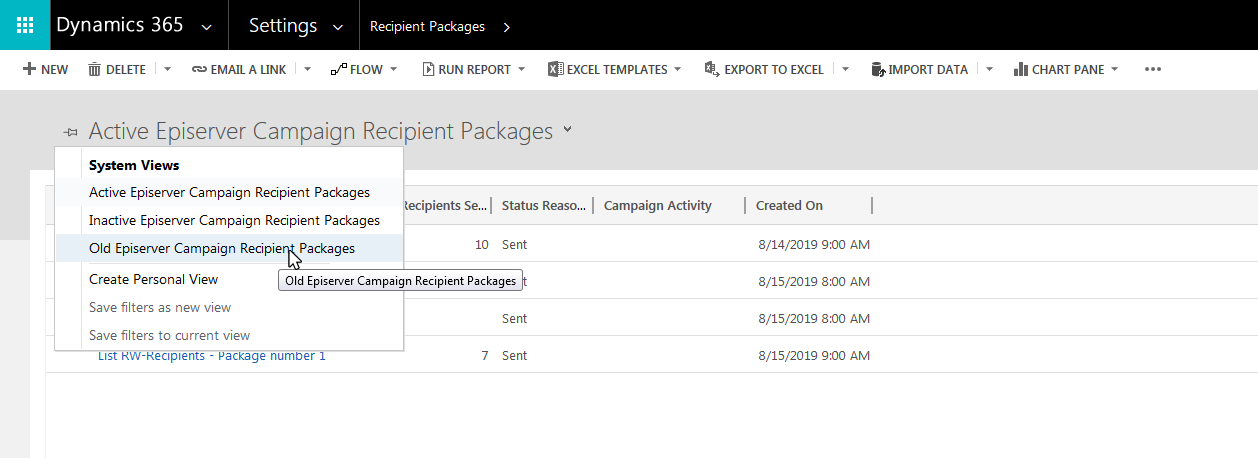The width and height of the screenshot is (1258, 458).
Task: Select Old Episerver Campaign Recipient Packages view
Action: pos(221,248)
